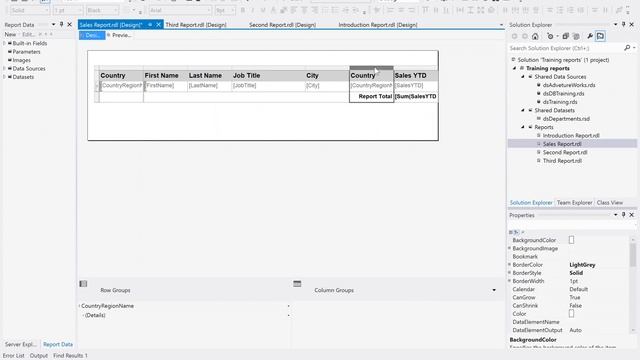Screen dimensions: 640x360
Task: Collapse the Reports folder
Action: point(523,127)
